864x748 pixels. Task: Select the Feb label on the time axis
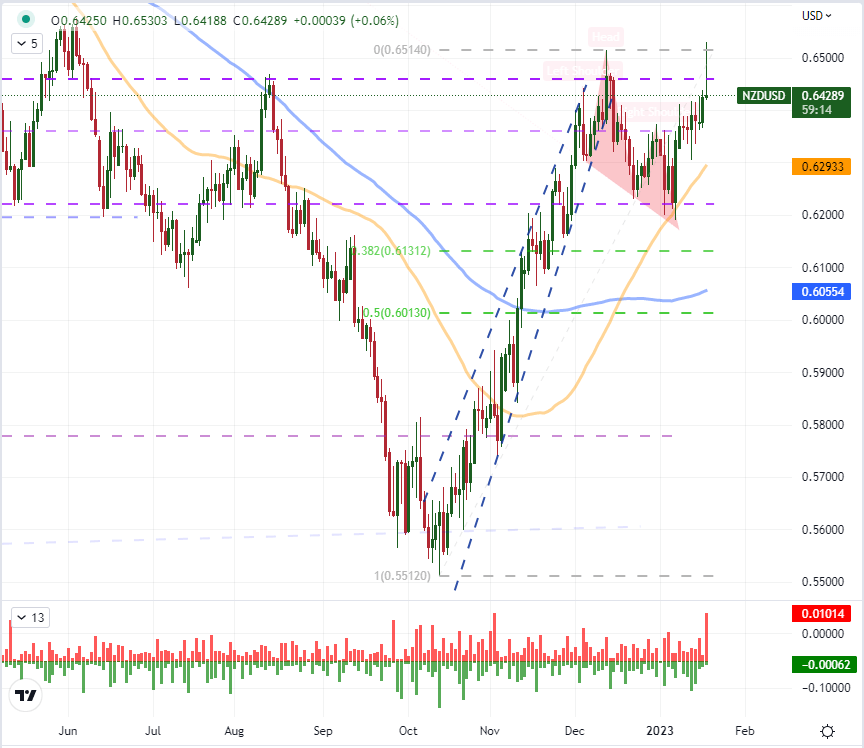pyautogui.click(x=743, y=731)
